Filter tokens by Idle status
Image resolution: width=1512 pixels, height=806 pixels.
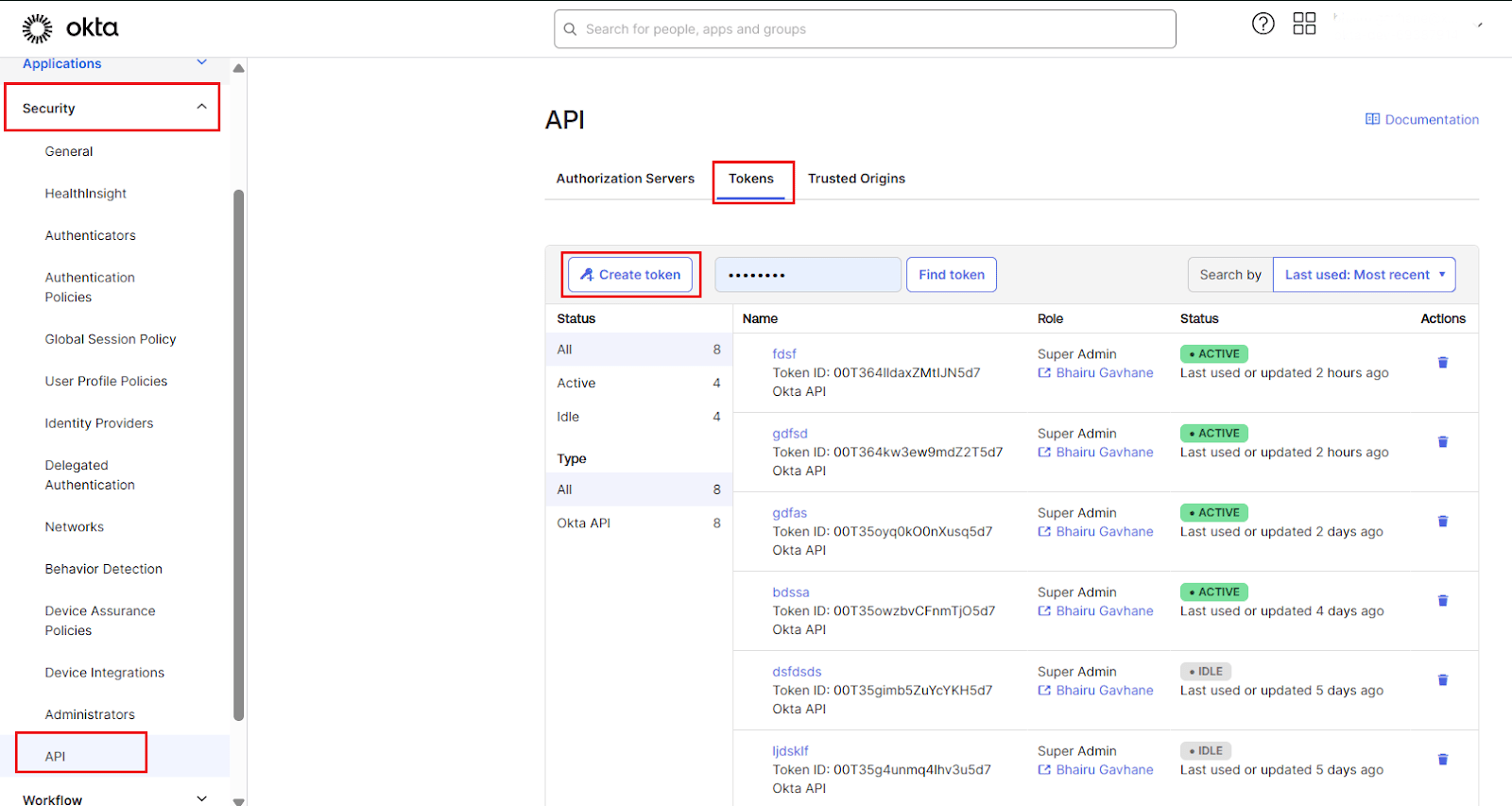tap(639, 417)
